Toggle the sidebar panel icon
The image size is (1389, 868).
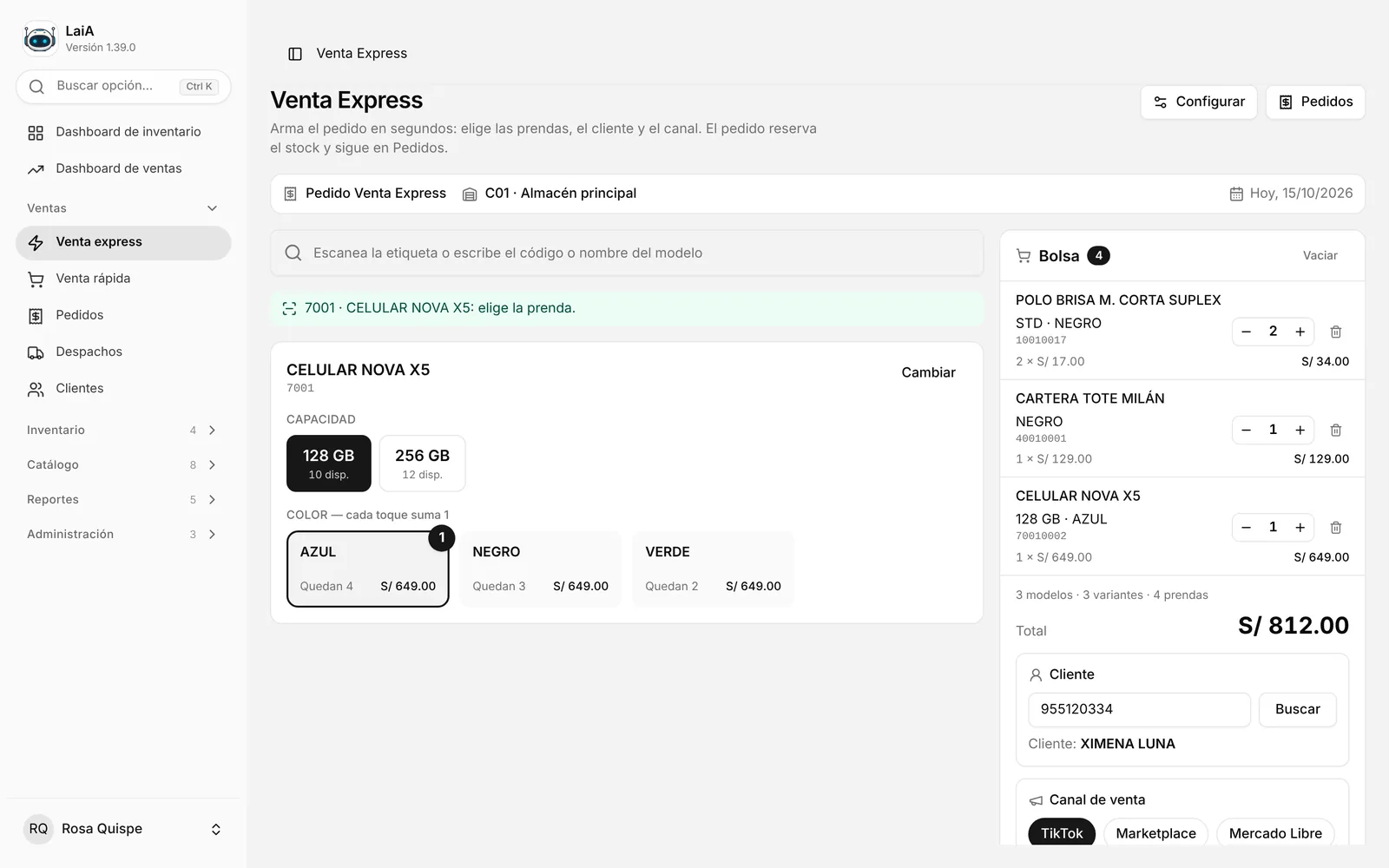click(295, 54)
